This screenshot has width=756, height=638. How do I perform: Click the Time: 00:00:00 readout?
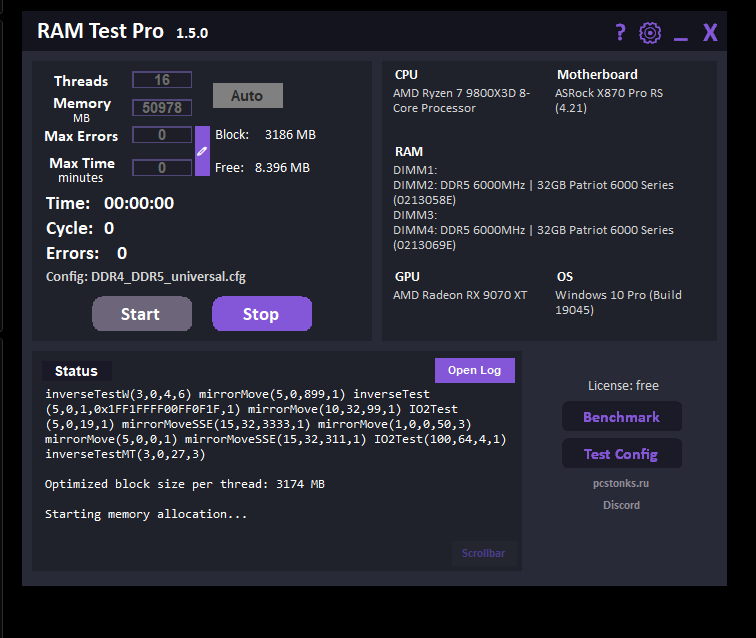[110, 203]
